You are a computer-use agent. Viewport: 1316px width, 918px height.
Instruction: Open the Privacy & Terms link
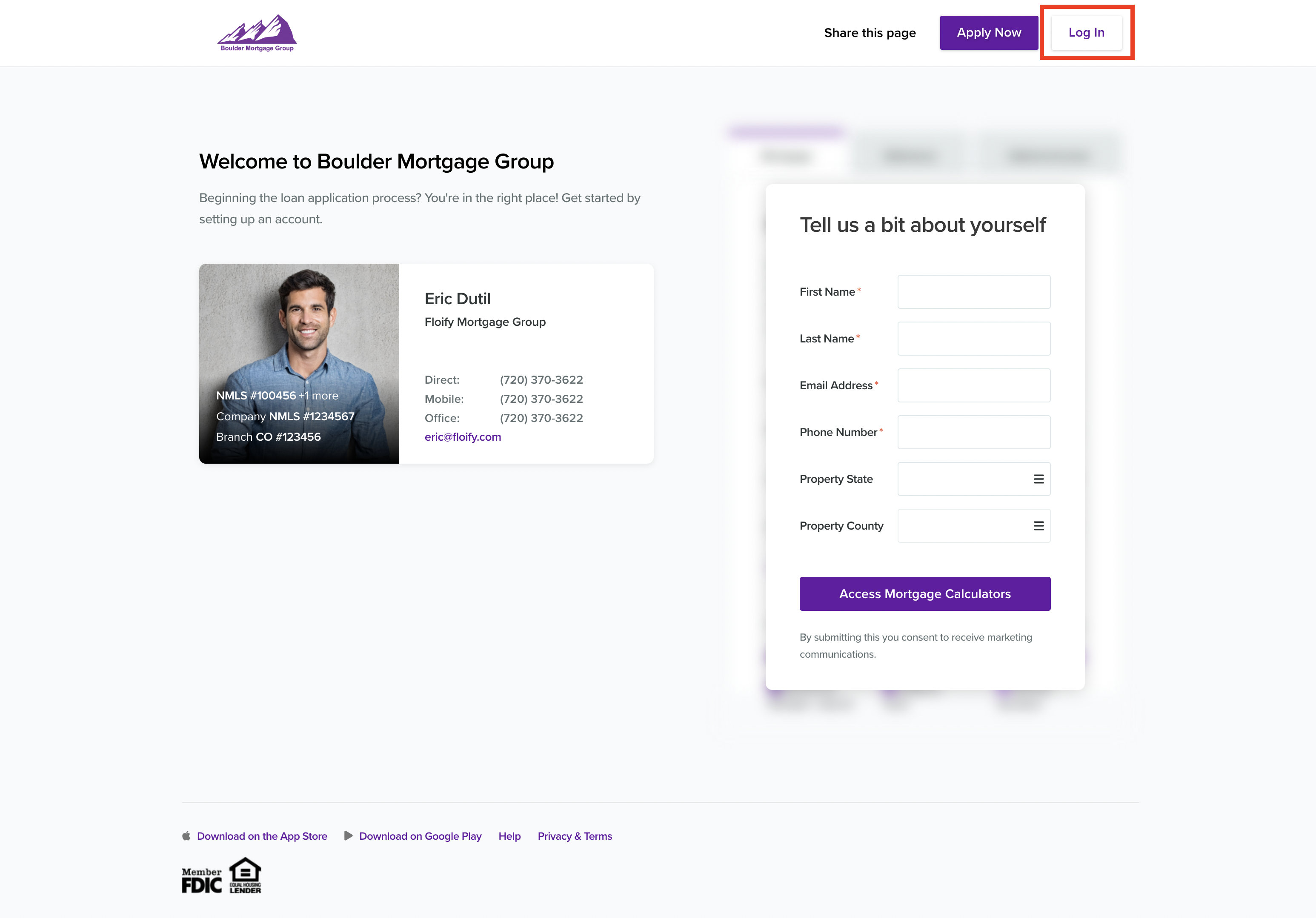coord(574,836)
